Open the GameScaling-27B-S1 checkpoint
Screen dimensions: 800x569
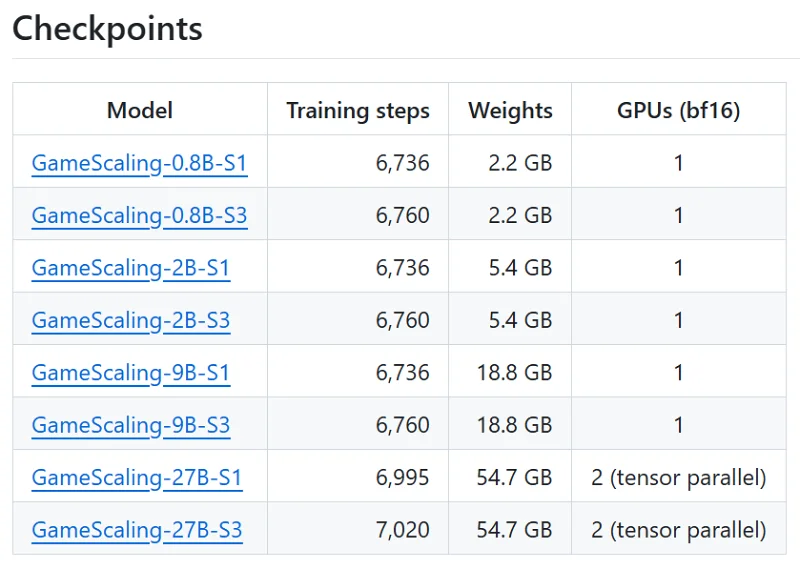click(x=137, y=478)
